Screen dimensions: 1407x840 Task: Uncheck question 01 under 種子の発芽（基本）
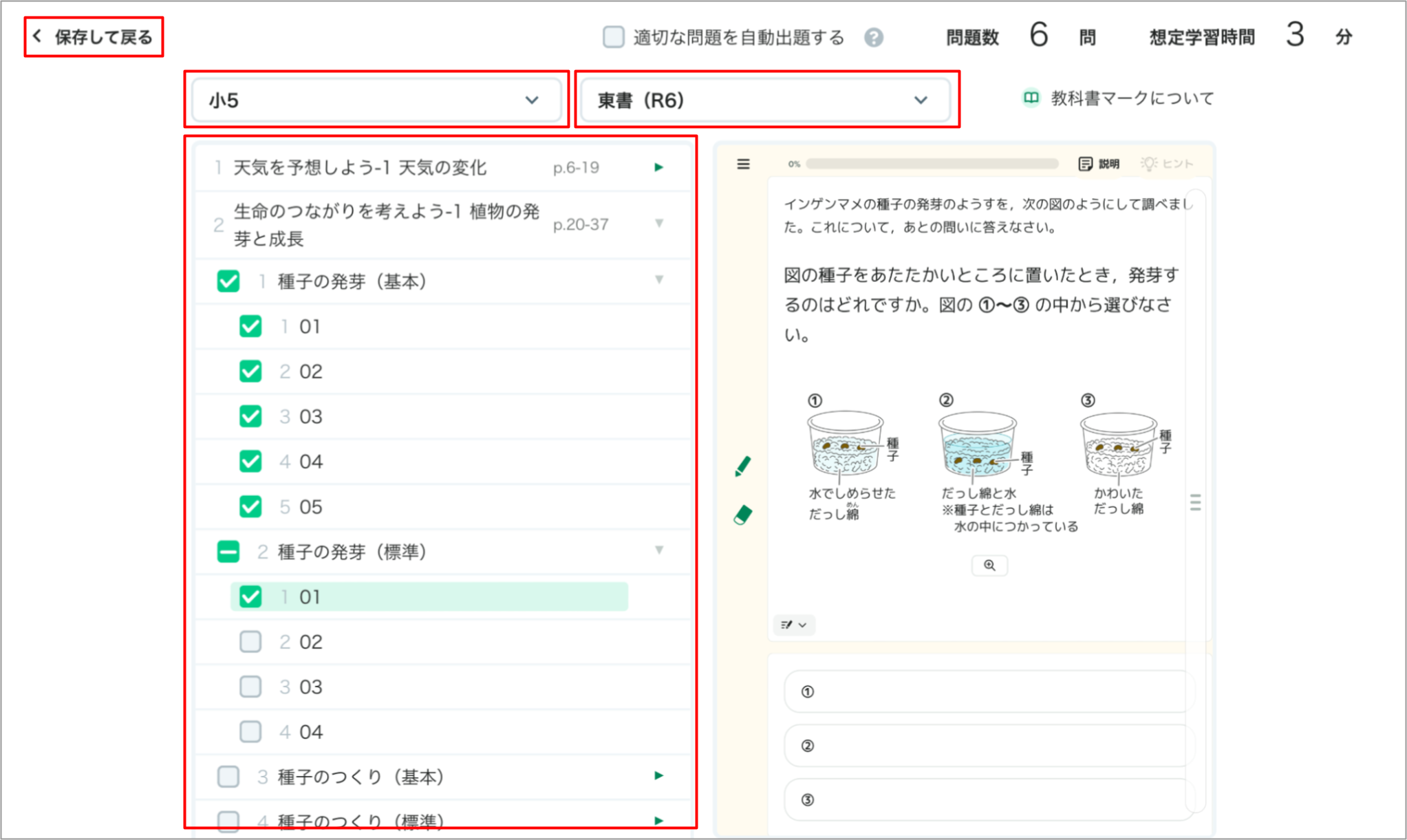coord(250,326)
